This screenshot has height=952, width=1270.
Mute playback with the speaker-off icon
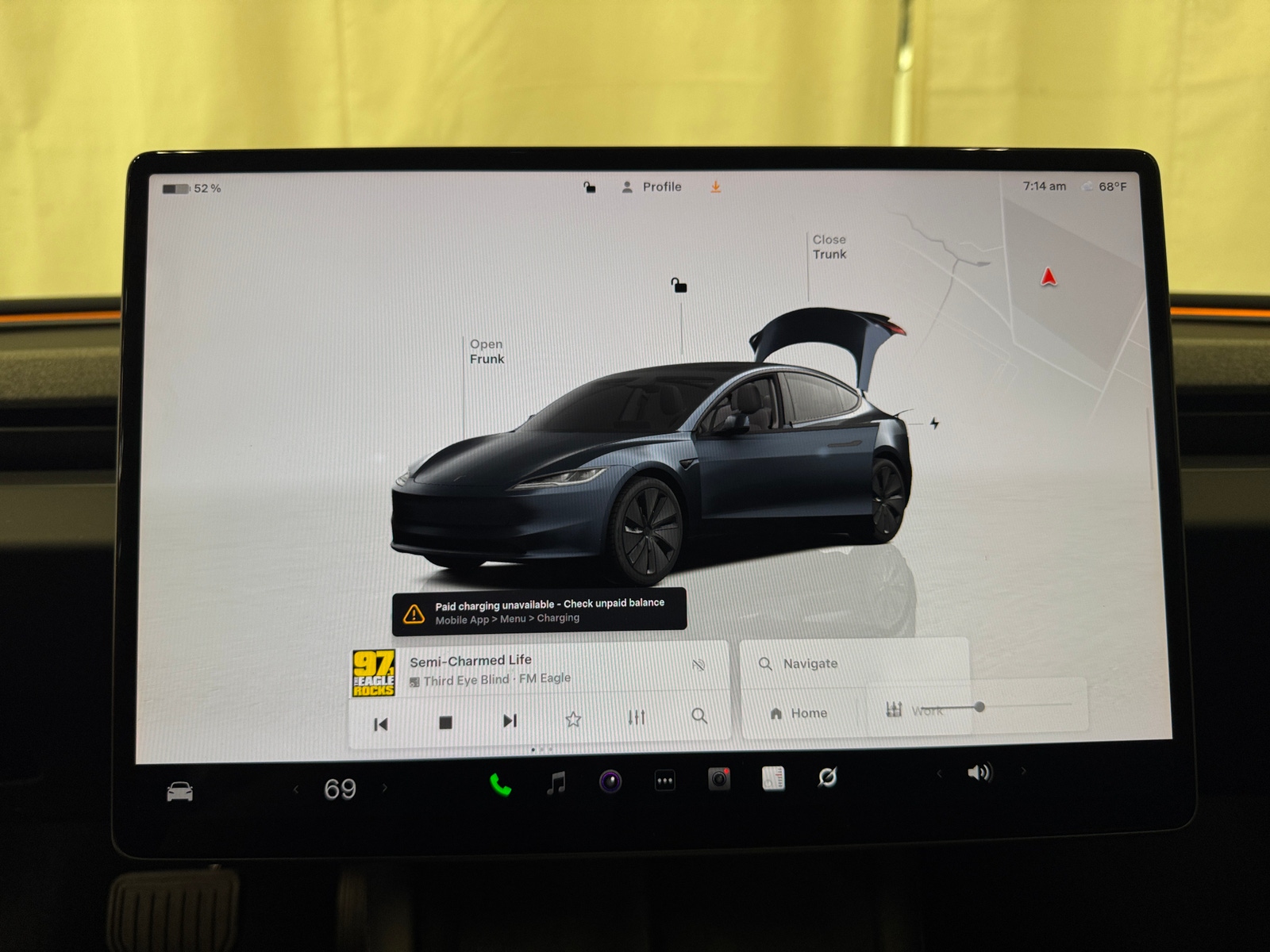point(699,666)
